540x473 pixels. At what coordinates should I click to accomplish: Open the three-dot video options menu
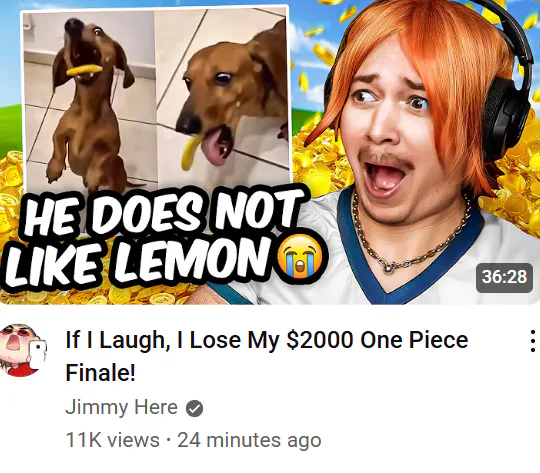(532, 341)
